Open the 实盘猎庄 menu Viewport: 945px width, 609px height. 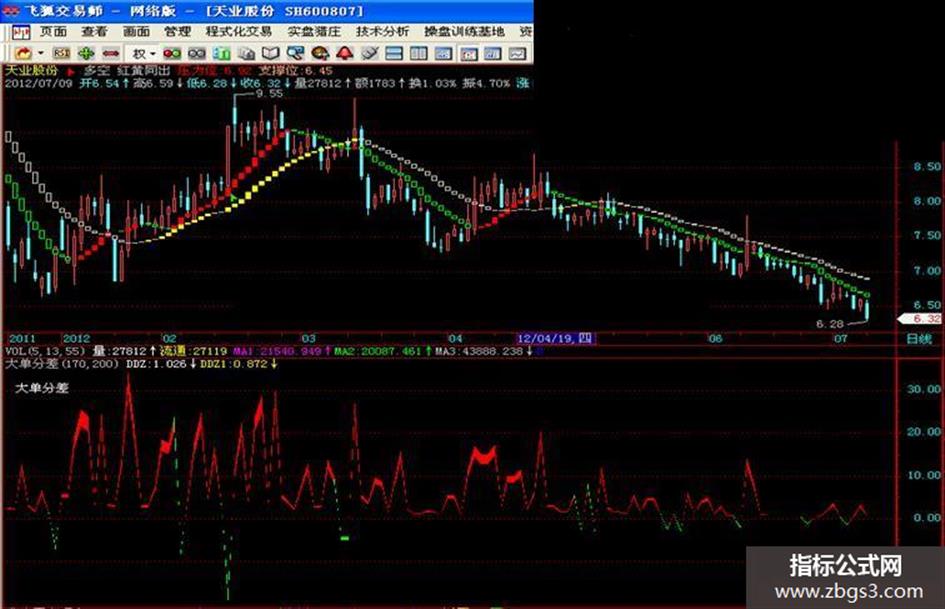(314, 31)
